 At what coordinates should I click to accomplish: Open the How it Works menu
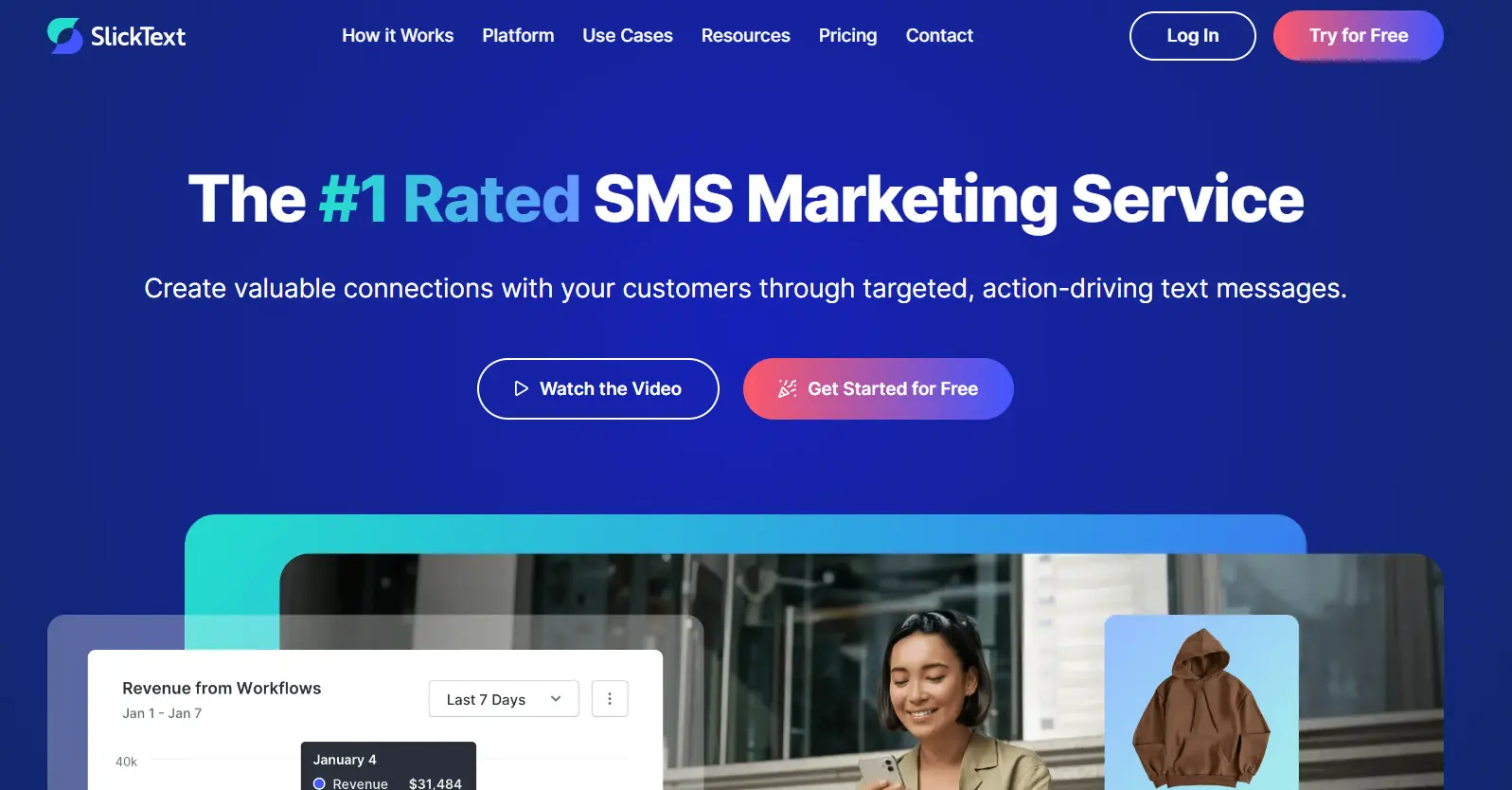click(x=398, y=36)
